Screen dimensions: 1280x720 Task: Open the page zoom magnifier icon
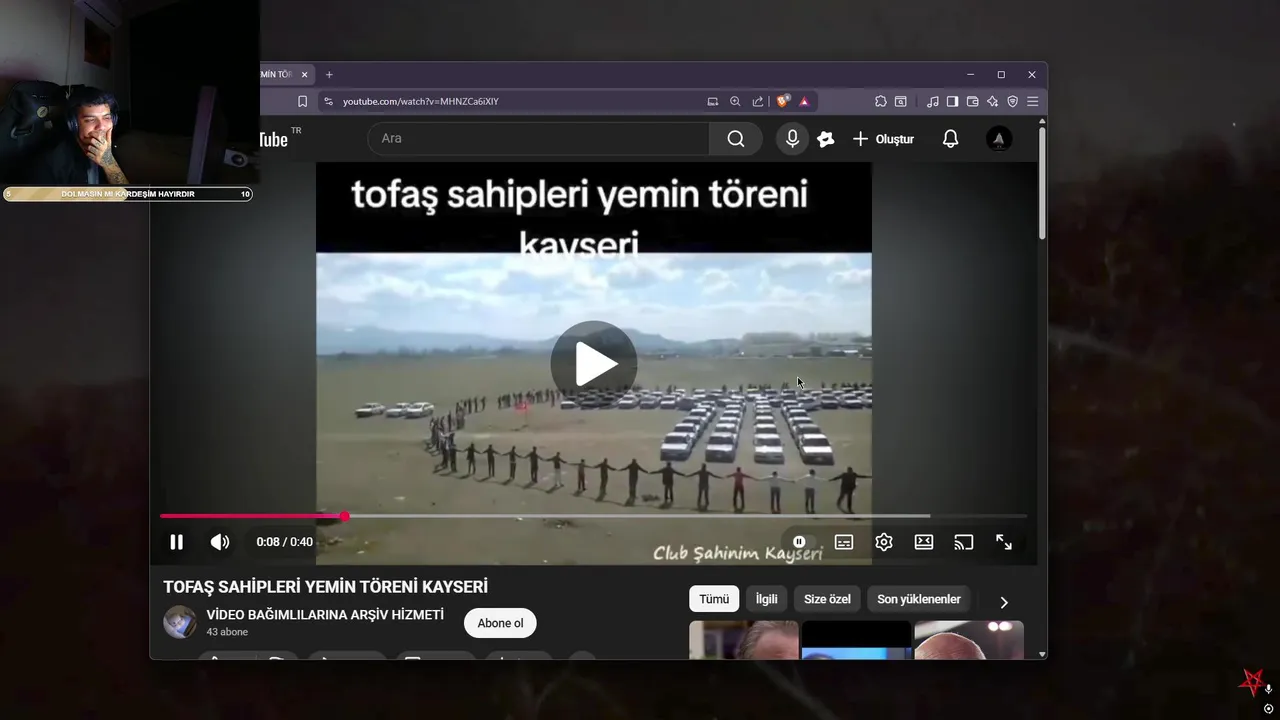point(735,101)
